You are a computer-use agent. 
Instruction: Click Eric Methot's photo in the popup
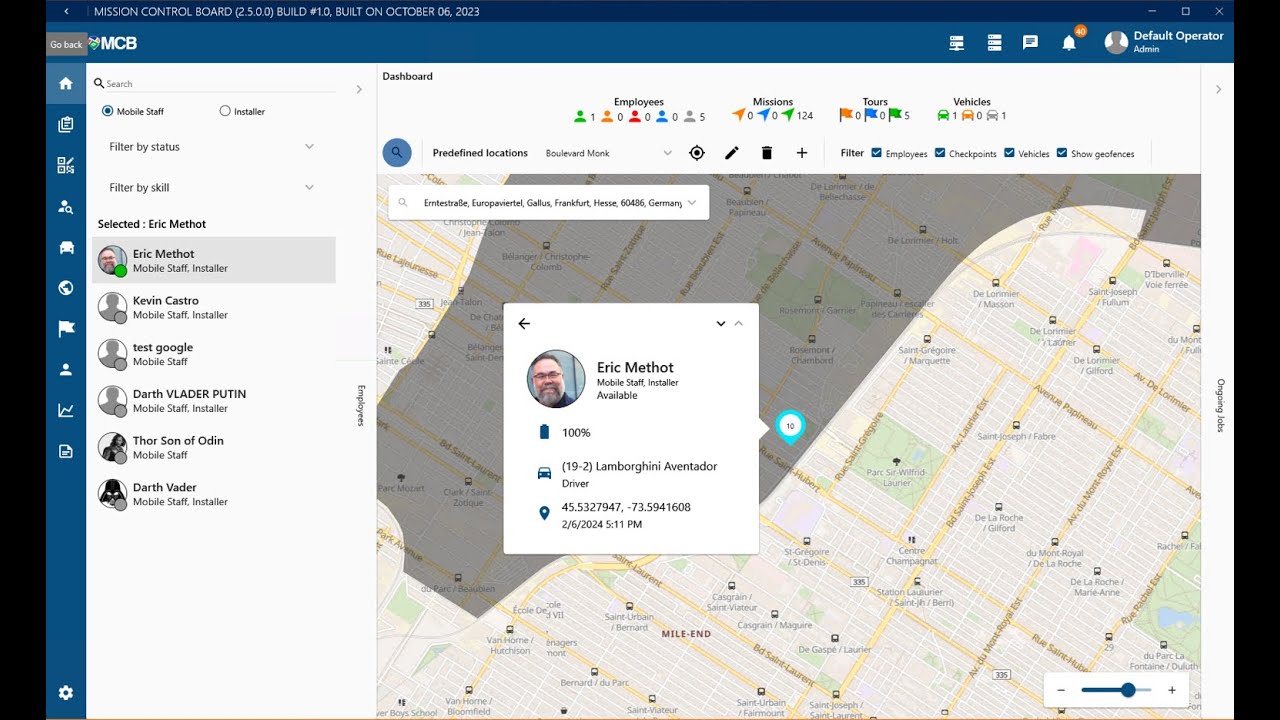click(x=556, y=379)
